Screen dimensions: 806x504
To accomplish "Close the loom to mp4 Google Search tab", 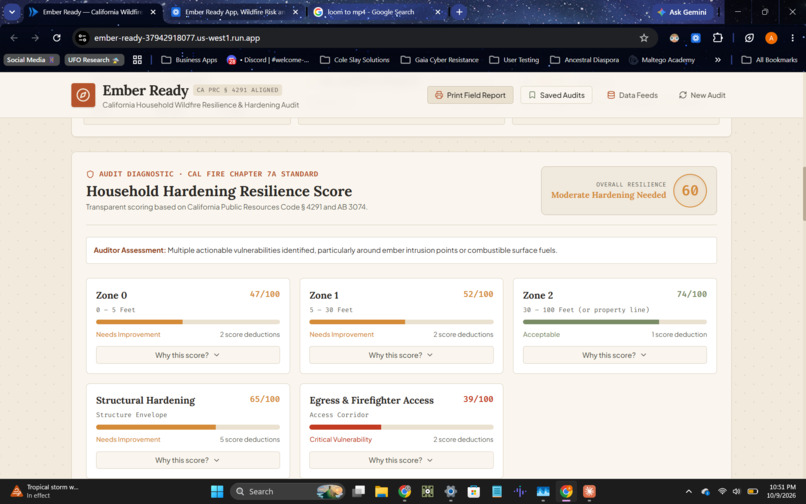I will point(437,12).
